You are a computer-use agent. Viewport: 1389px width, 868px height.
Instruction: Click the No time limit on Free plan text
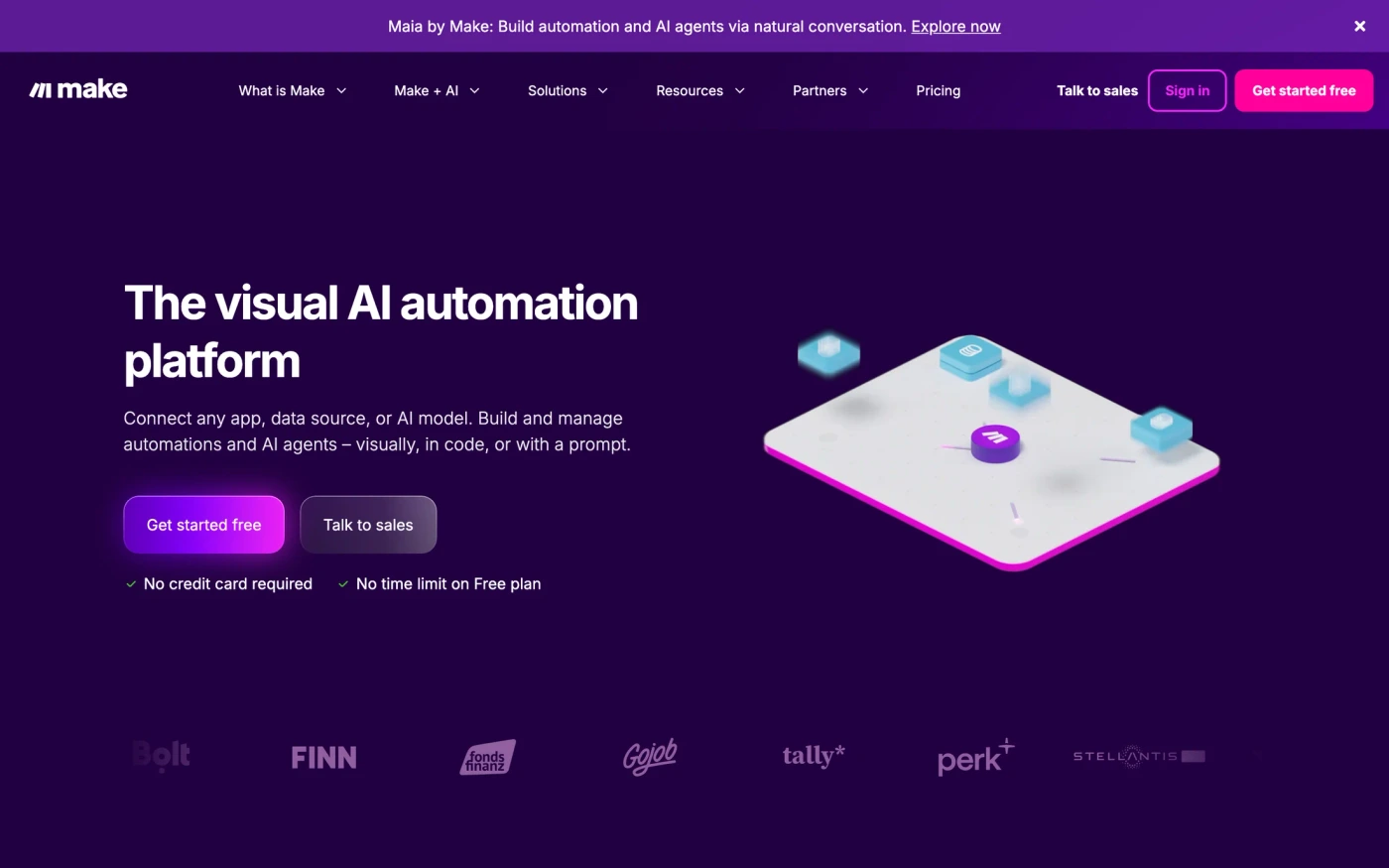point(448,583)
